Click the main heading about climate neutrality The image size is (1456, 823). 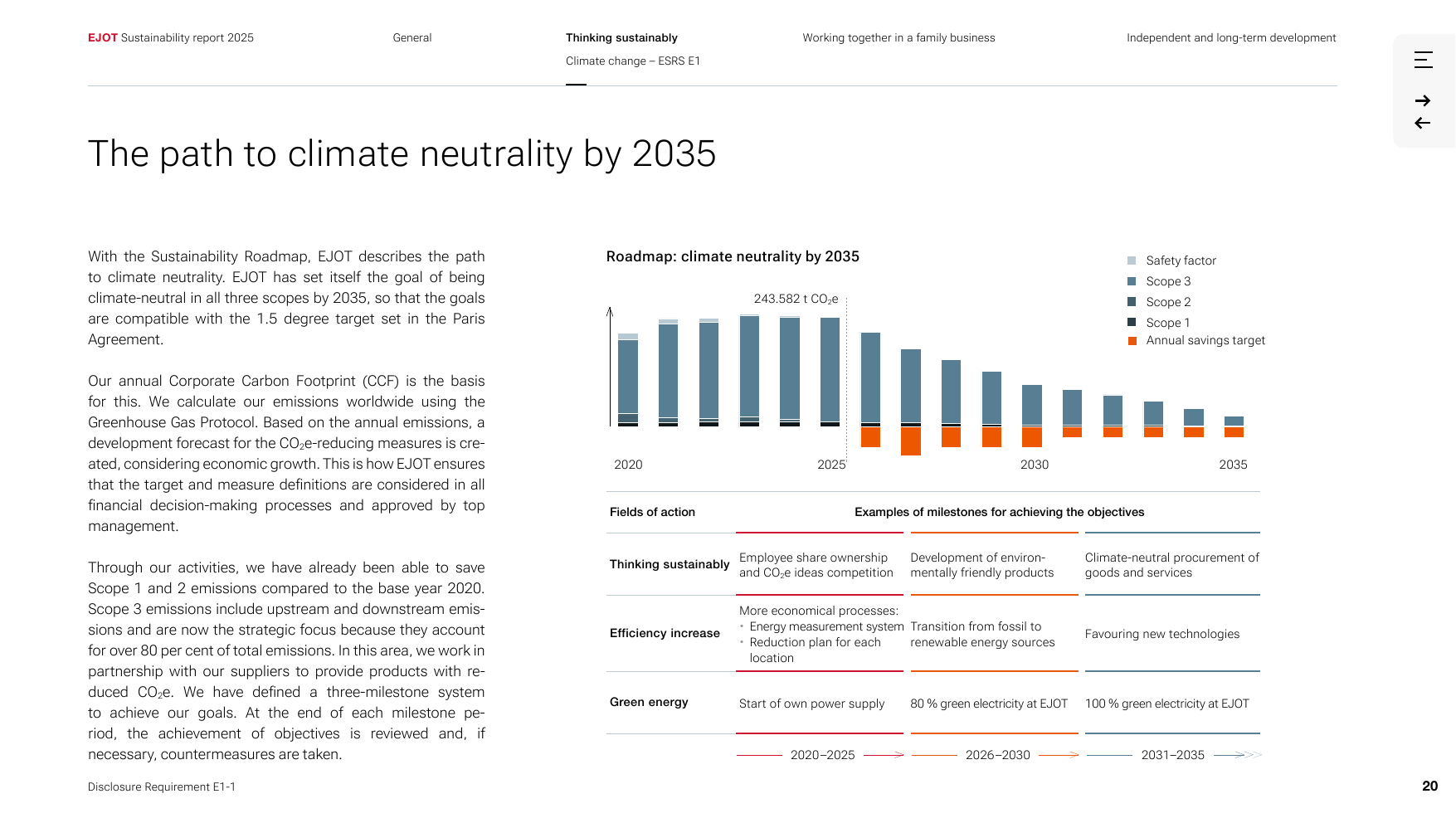coord(402,153)
